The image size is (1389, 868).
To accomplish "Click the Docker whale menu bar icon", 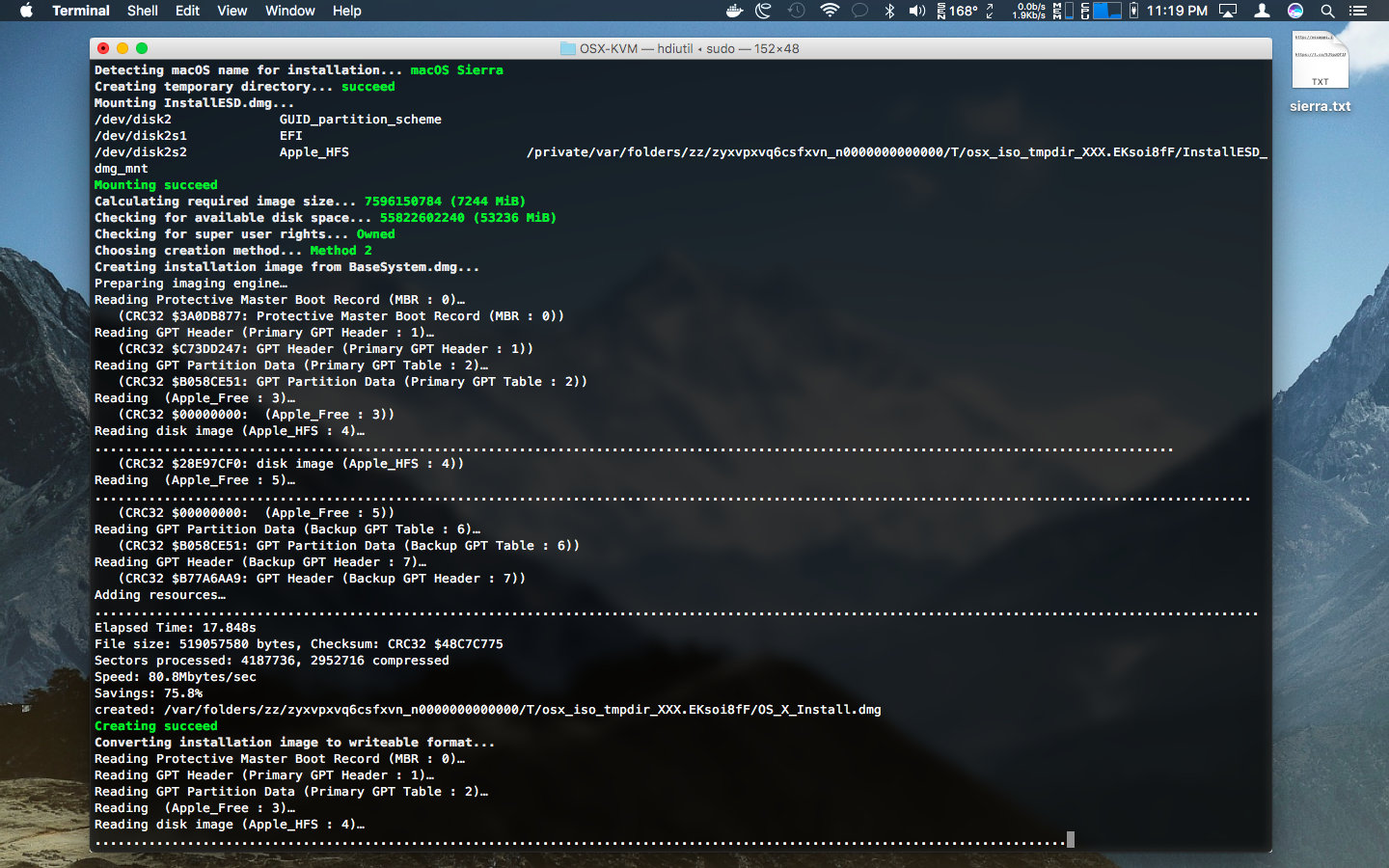I will pos(735,11).
